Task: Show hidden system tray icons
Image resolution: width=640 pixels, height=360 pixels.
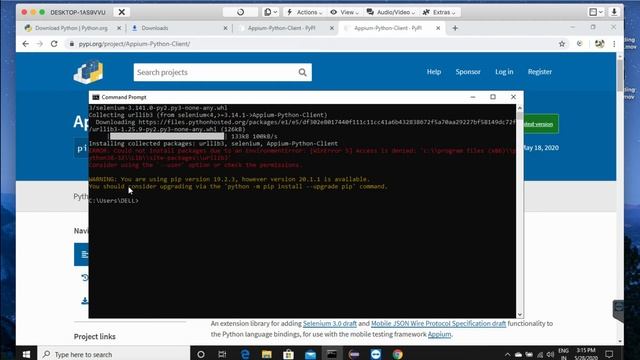Action: 507,355
